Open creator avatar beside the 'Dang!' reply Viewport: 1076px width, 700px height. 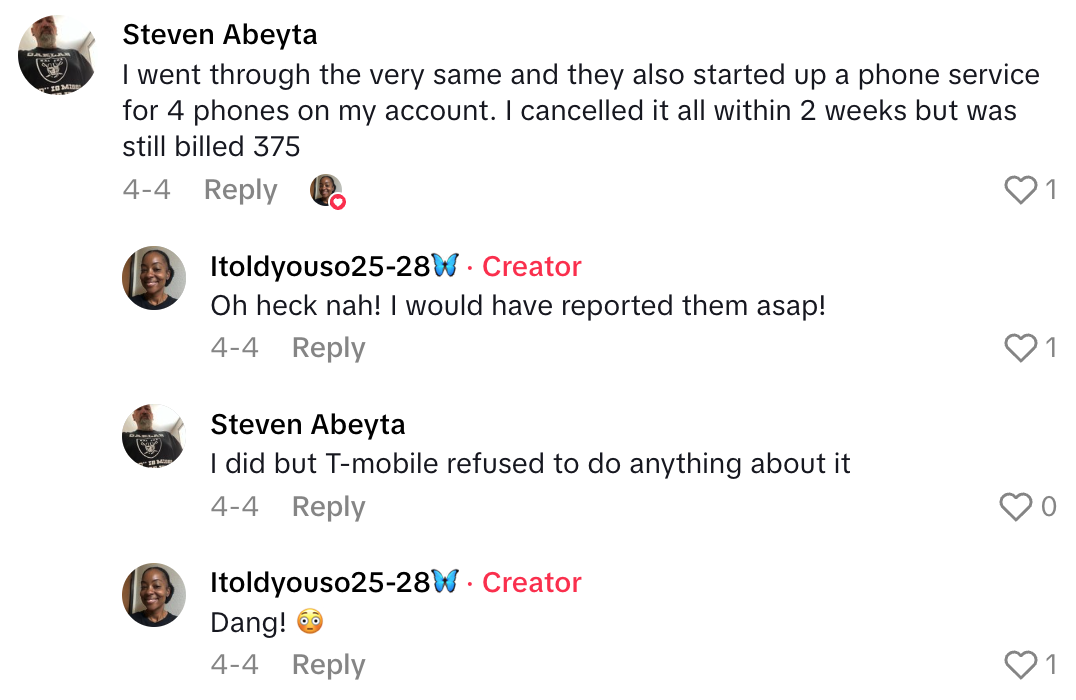154,594
